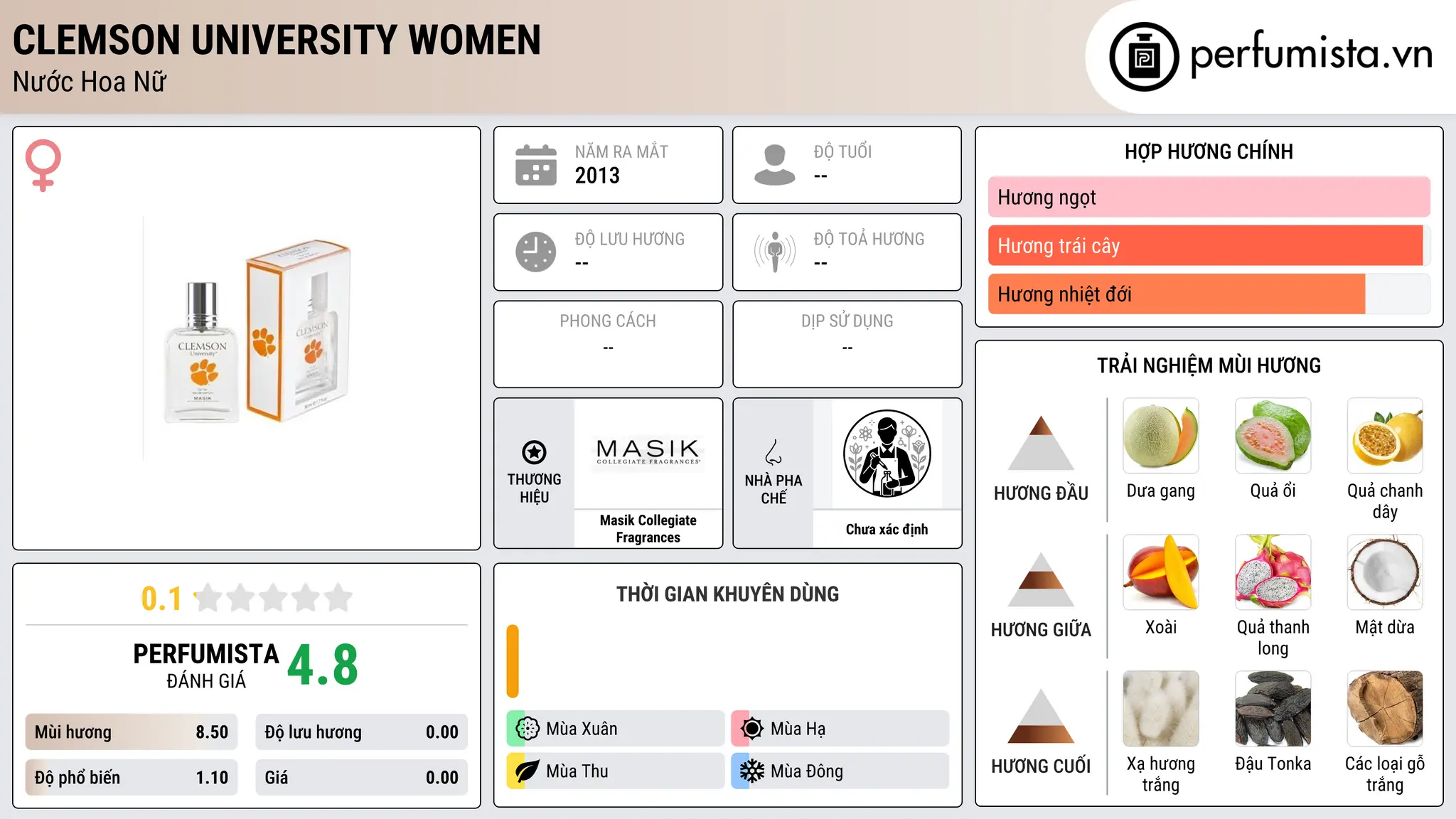Click the Clemson perfume bottle product photo

pos(247,338)
